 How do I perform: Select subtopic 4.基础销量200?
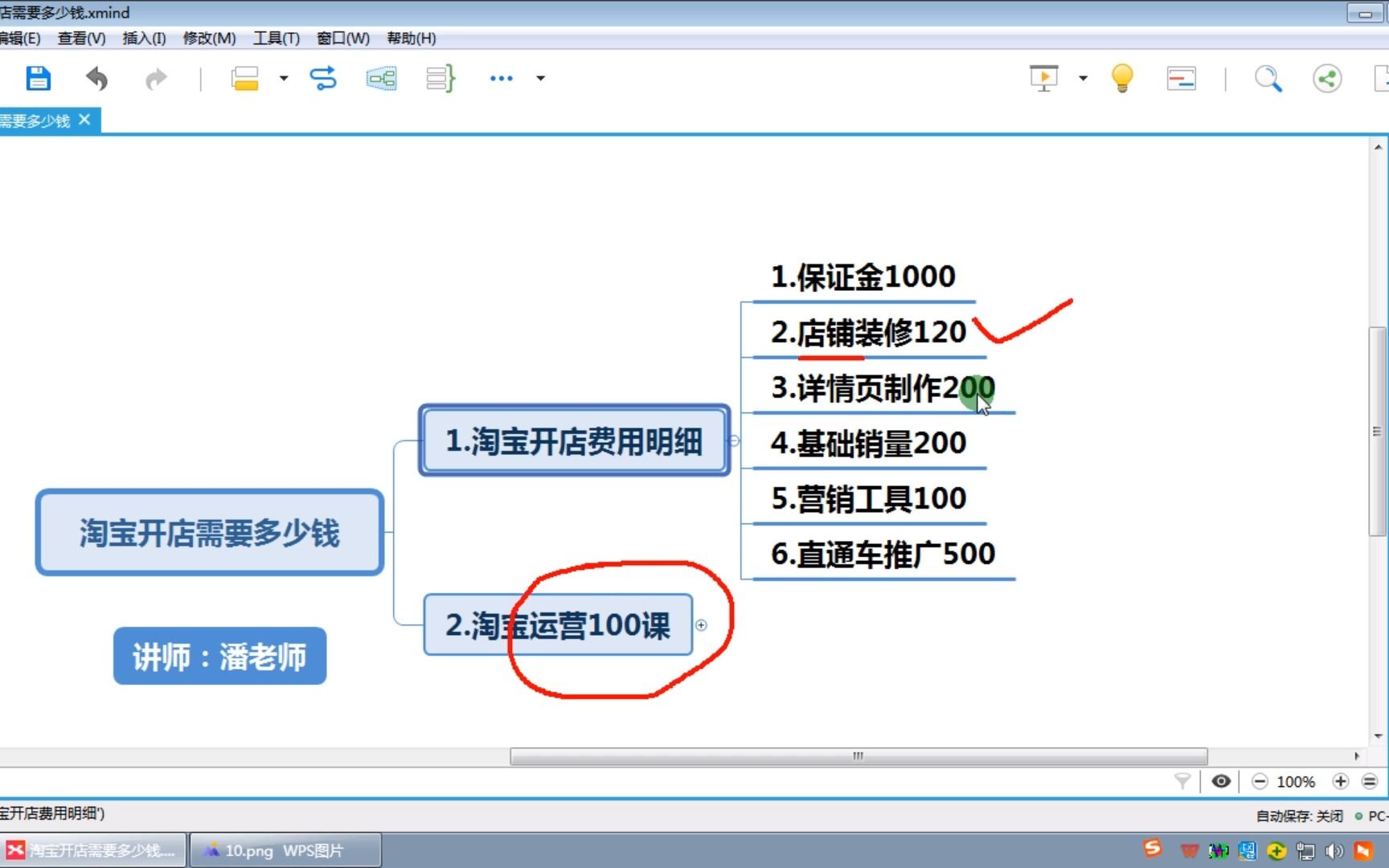click(869, 443)
